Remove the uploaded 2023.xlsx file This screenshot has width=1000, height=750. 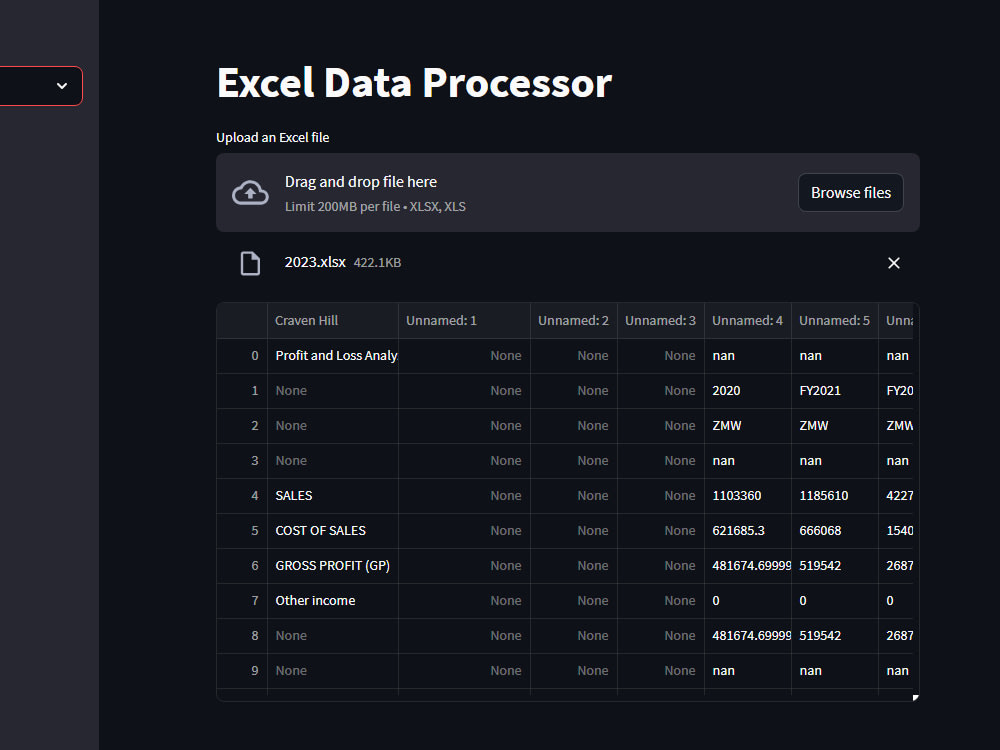[893, 262]
